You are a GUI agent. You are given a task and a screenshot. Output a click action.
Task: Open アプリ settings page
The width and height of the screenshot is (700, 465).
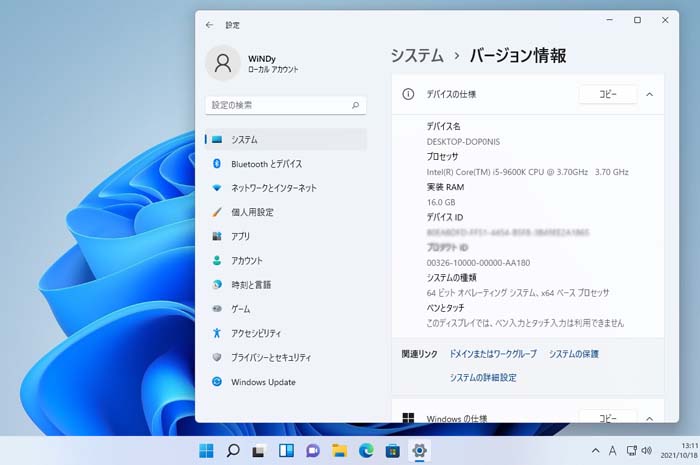[286, 237]
